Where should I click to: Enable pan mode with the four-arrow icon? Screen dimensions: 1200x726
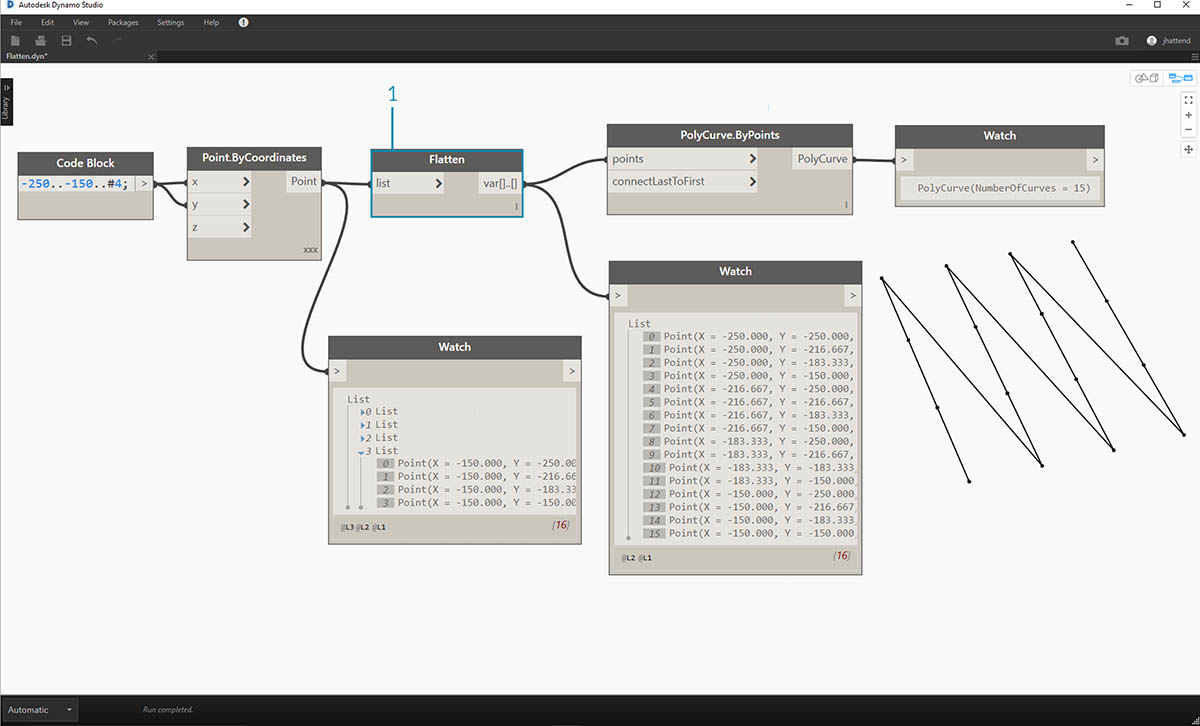1188,149
